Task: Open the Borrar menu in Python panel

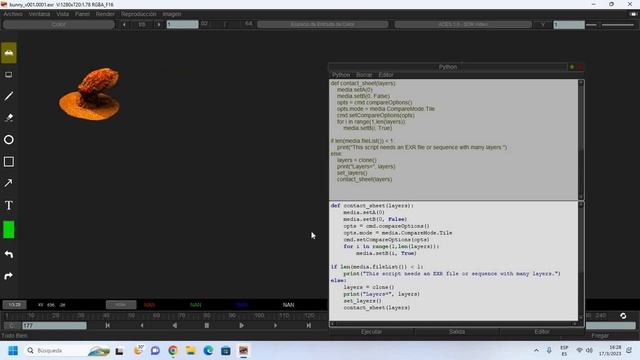Action: pos(364,75)
